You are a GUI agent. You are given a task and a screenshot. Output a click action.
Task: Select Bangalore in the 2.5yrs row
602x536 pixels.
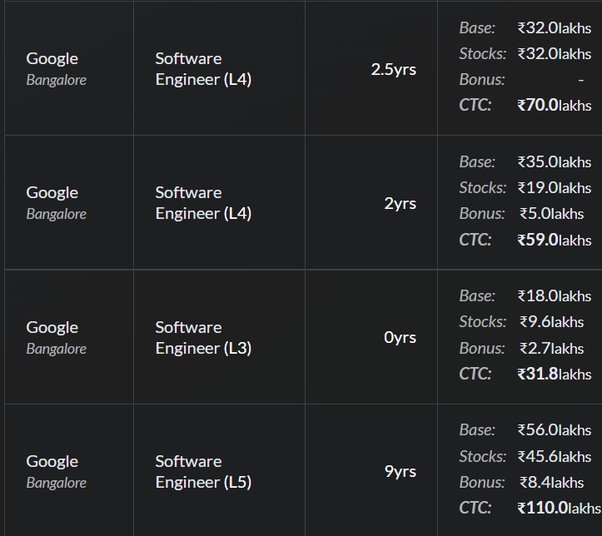56,80
